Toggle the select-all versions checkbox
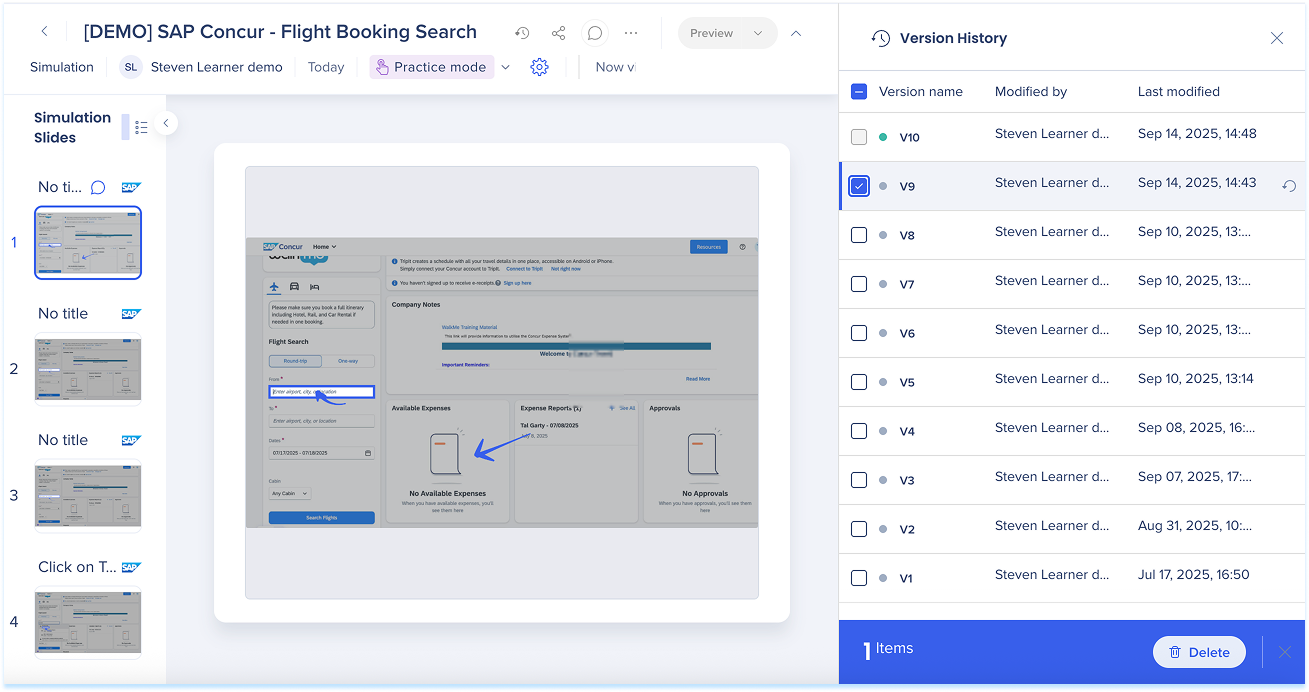The width and height of the screenshot is (1309, 692). [x=859, y=91]
